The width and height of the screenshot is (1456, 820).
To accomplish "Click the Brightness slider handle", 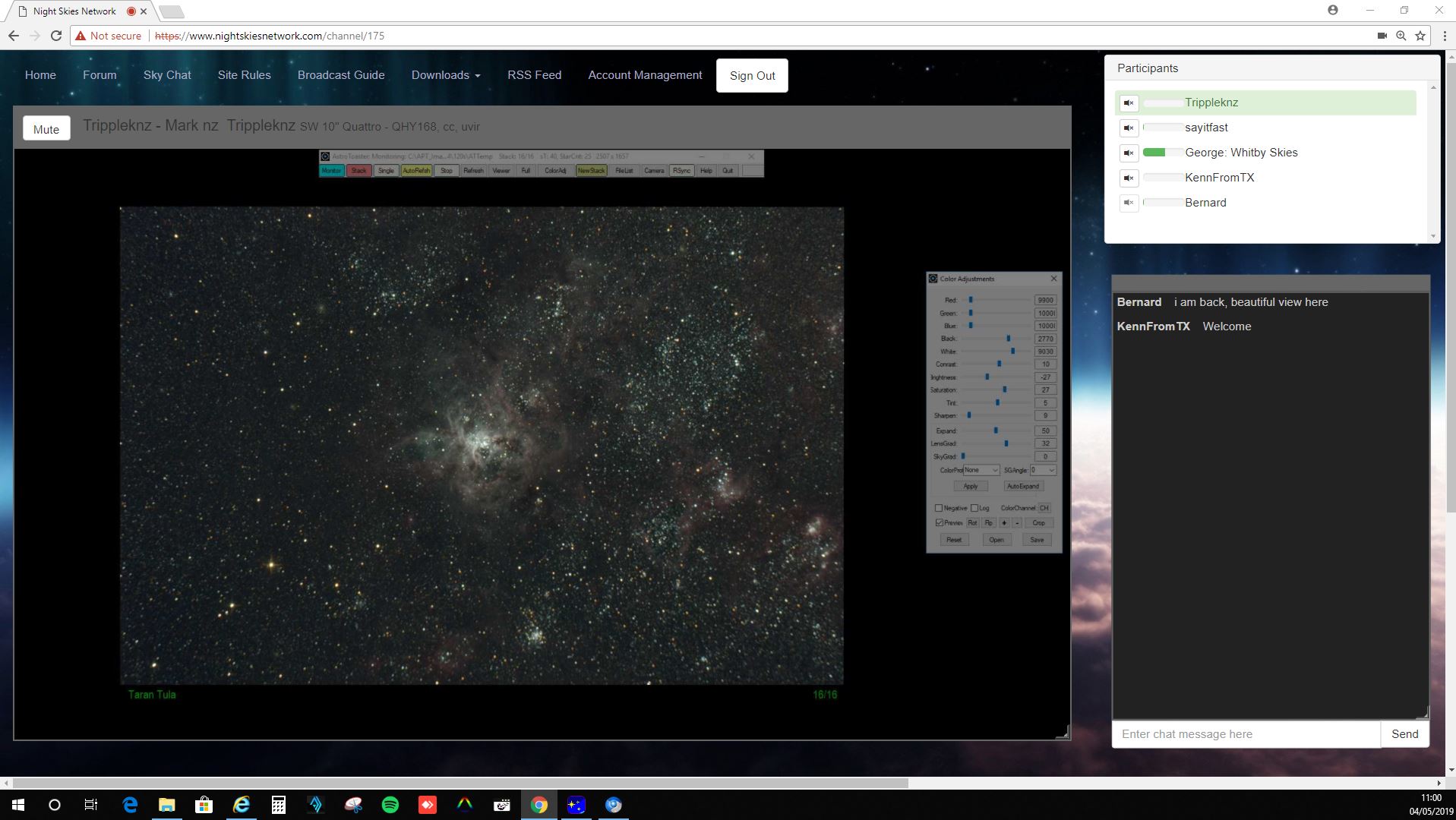I will tap(987, 377).
